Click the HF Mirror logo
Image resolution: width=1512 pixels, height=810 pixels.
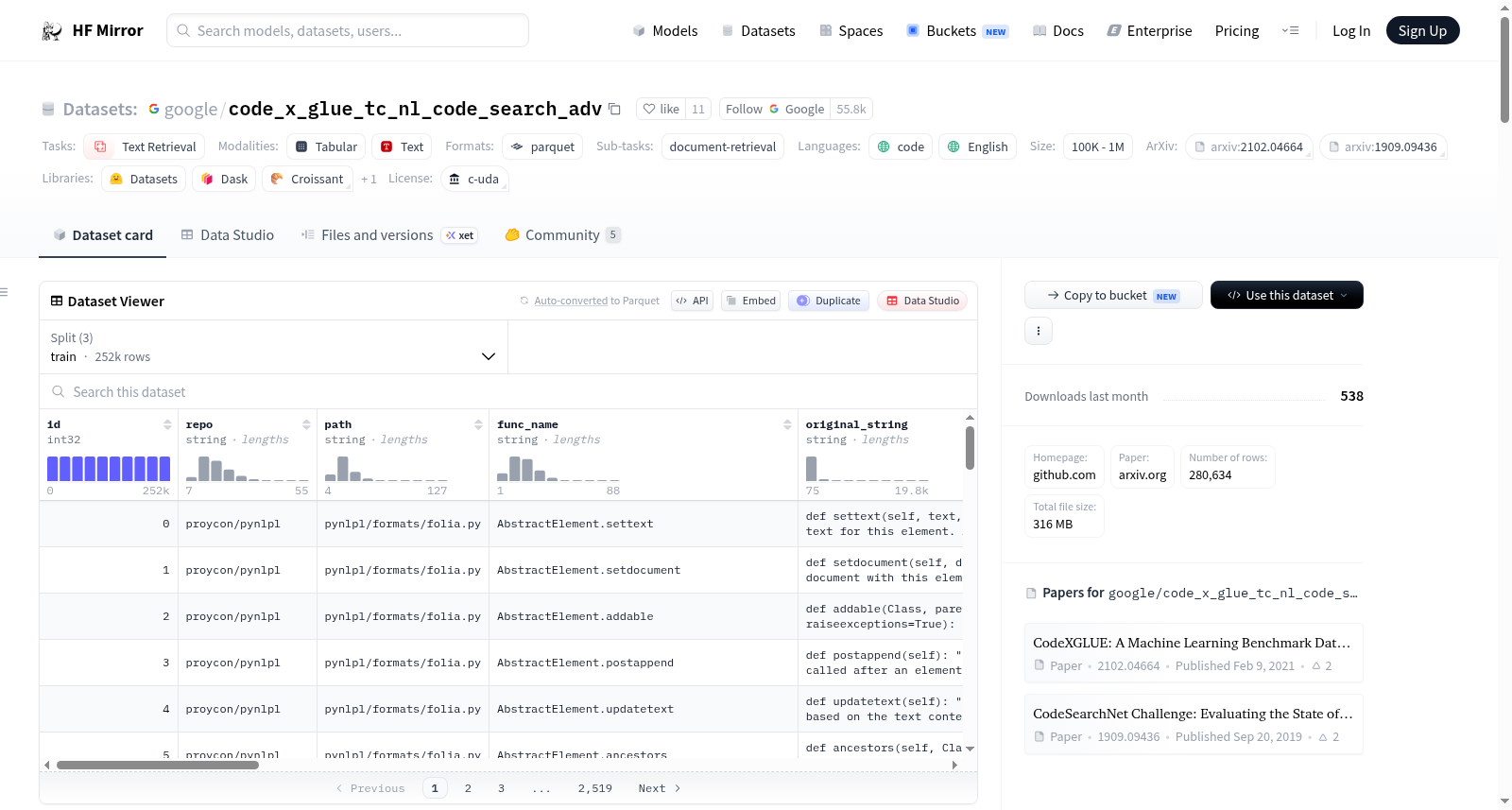pos(93,30)
